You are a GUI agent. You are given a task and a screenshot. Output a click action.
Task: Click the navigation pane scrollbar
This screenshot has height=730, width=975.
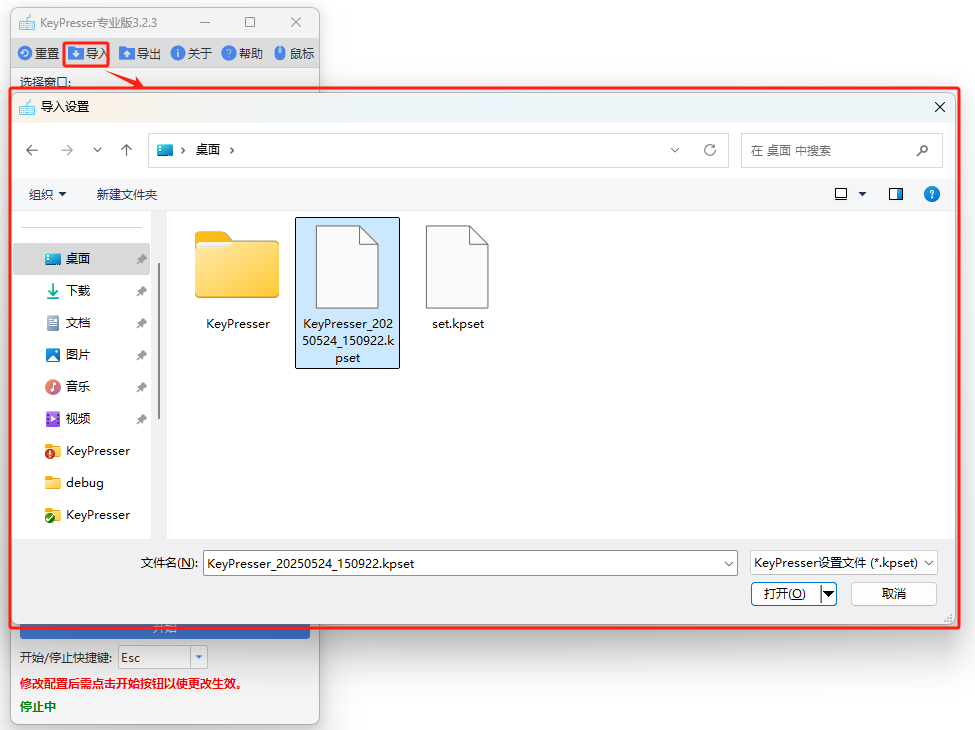(x=159, y=341)
